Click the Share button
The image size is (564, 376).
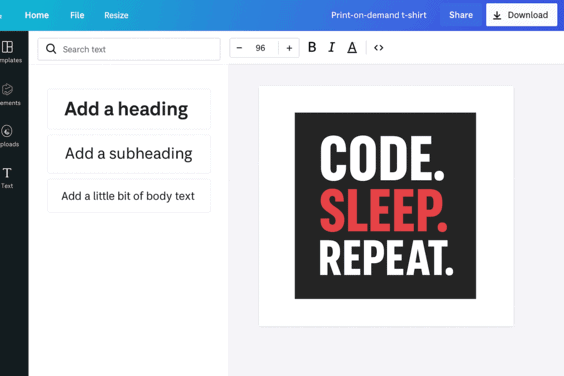461,15
